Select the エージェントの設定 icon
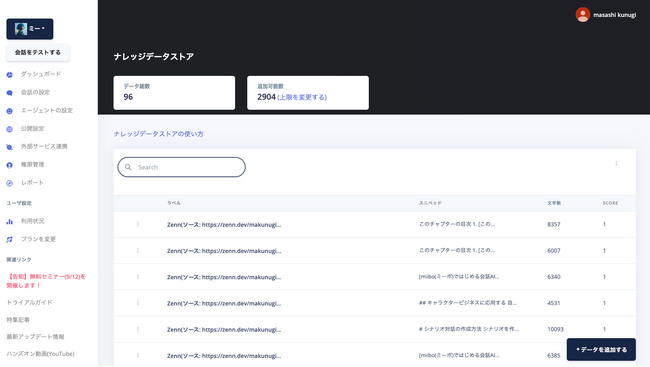The image size is (650, 367). click(10, 111)
